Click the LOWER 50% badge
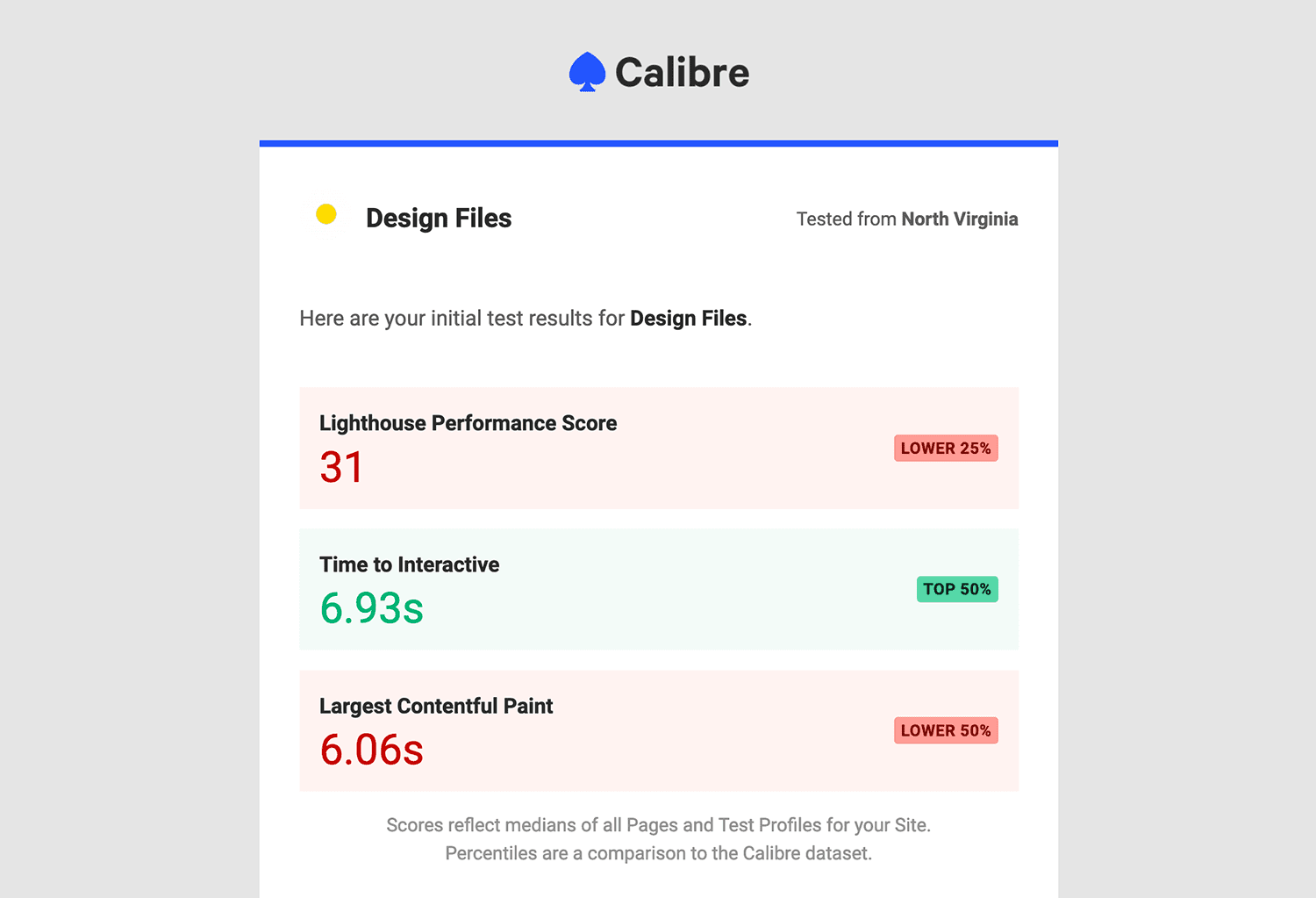This screenshot has width=1316, height=898. pos(946,731)
